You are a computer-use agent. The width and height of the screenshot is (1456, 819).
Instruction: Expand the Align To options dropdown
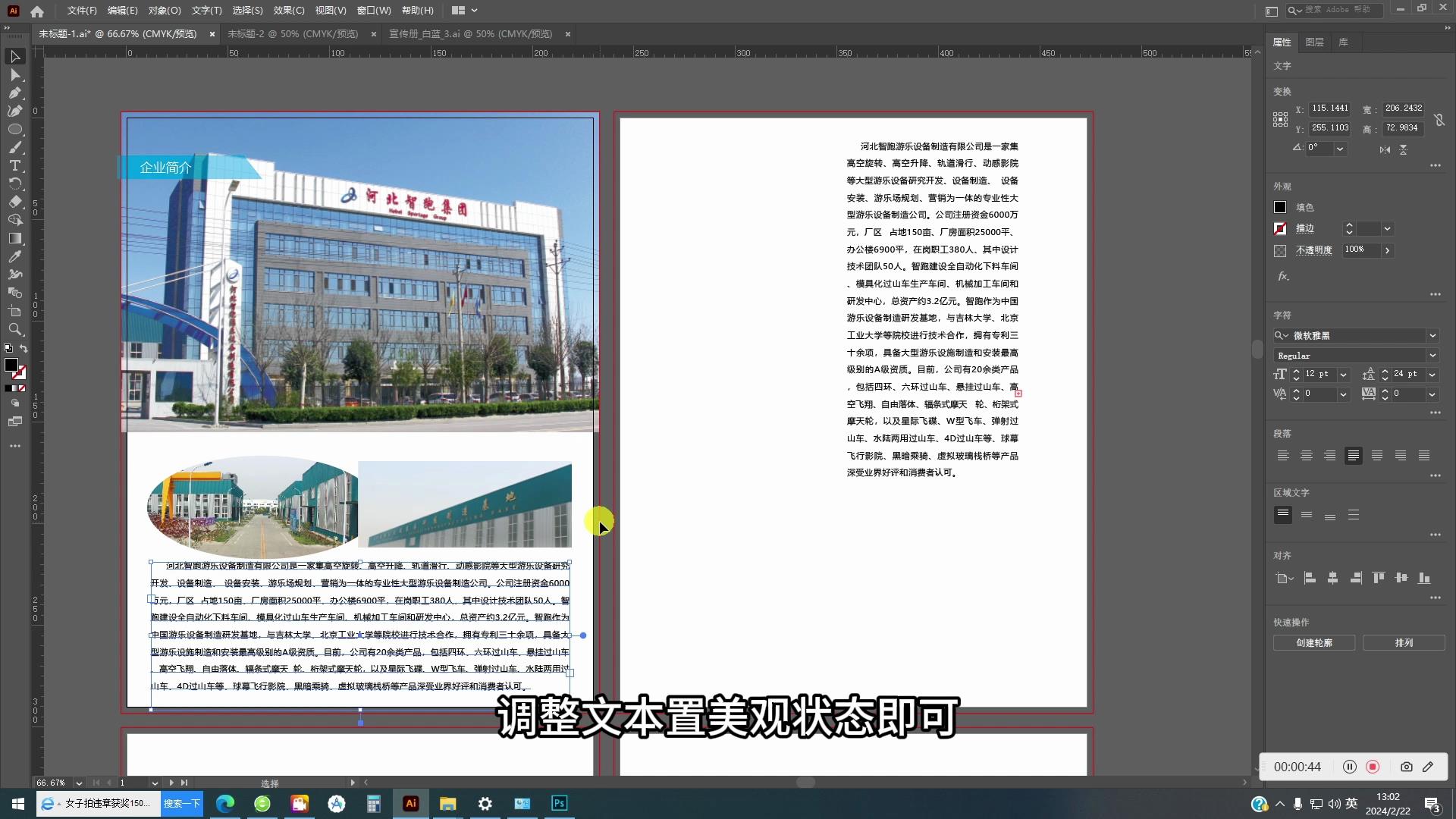(x=1284, y=578)
